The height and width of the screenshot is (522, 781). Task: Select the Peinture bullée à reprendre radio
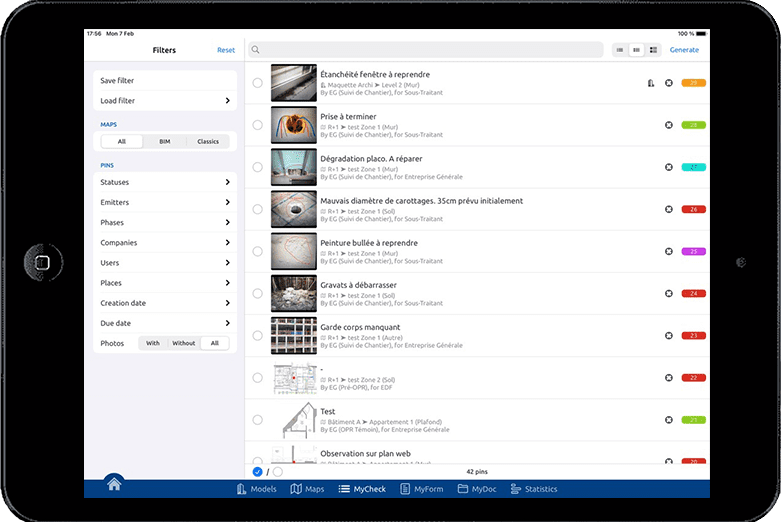(258, 252)
